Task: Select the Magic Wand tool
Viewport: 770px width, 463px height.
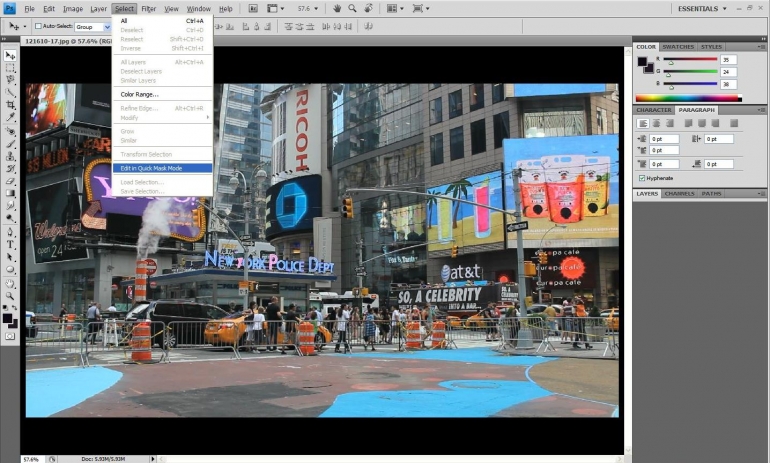Action: click(10, 92)
